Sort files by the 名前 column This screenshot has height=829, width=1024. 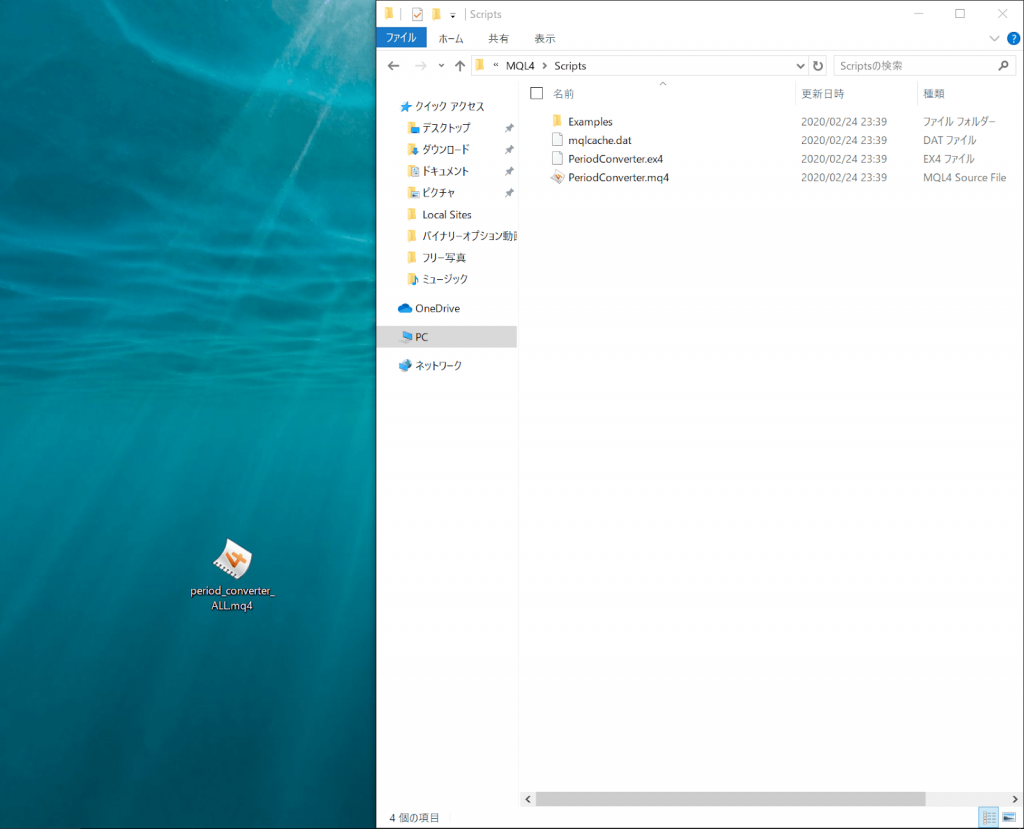pyautogui.click(x=564, y=94)
